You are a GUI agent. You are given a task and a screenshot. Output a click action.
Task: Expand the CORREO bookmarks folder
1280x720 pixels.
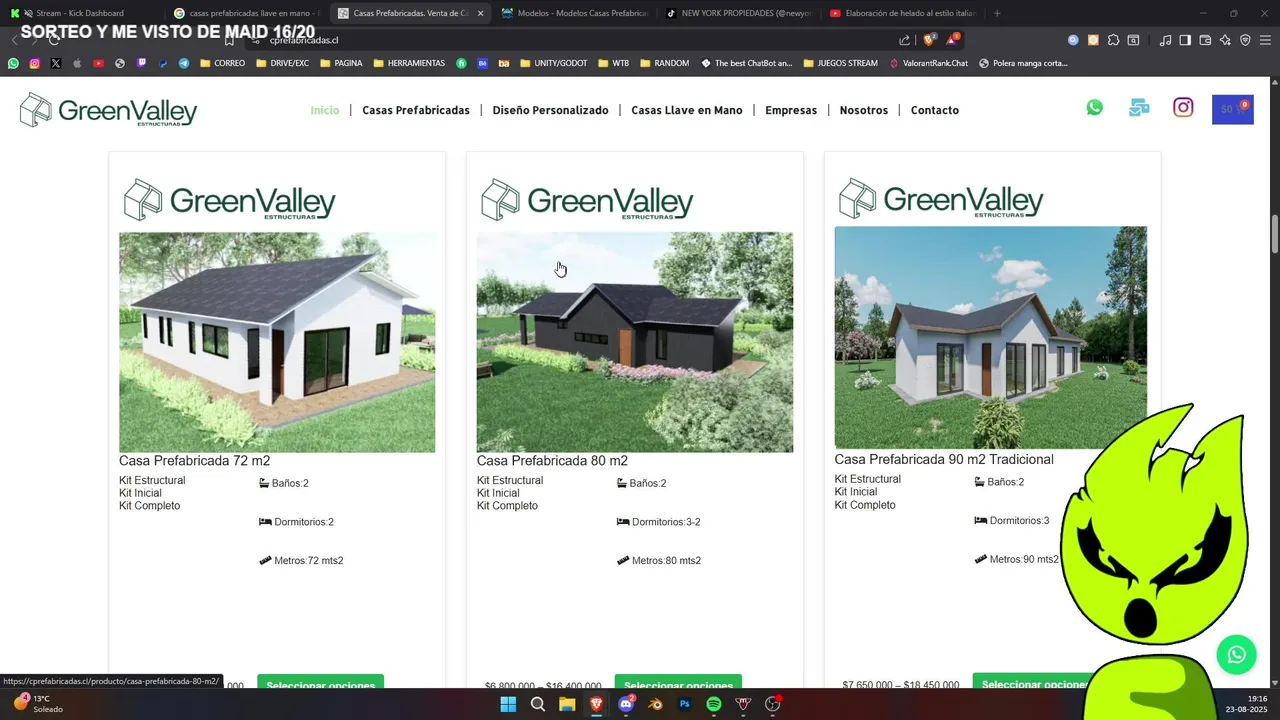pyautogui.click(x=223, y=63)
